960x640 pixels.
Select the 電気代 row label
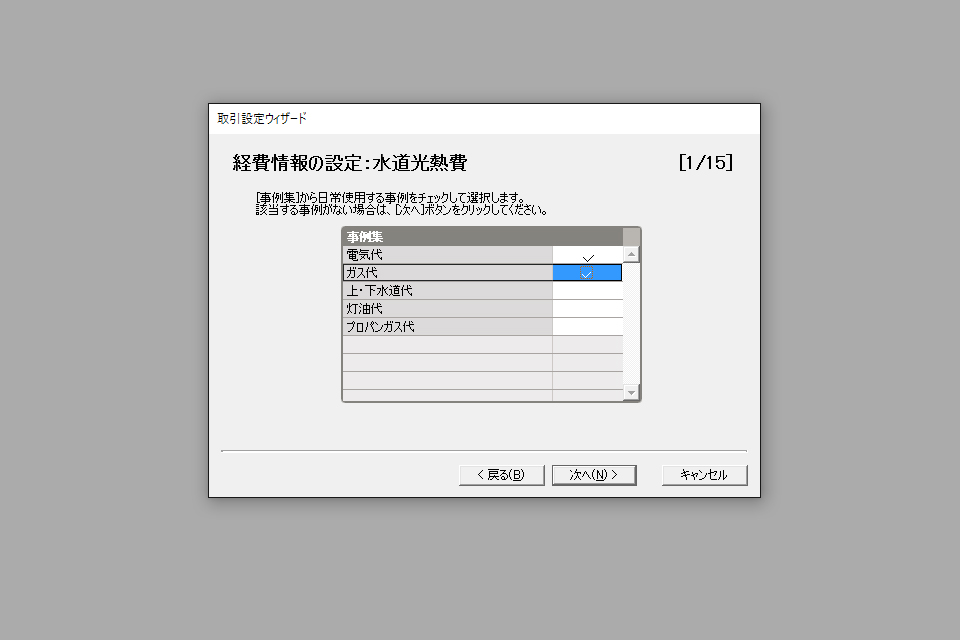tap(448, 255)
